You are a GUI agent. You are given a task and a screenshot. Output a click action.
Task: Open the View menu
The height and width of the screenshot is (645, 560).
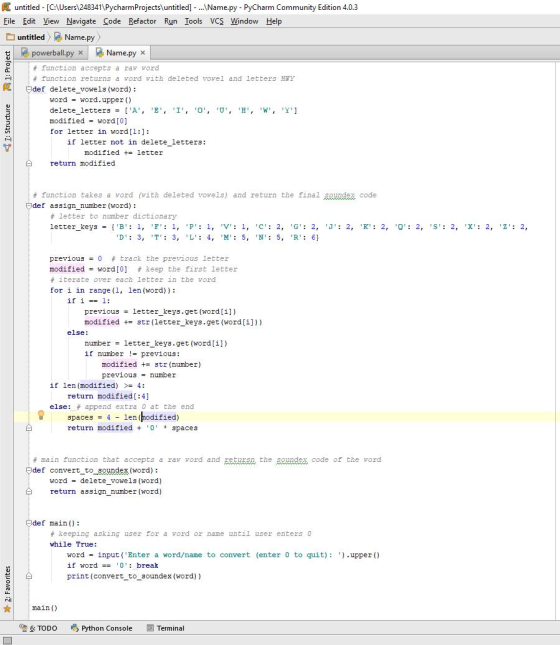coord(51,21)
